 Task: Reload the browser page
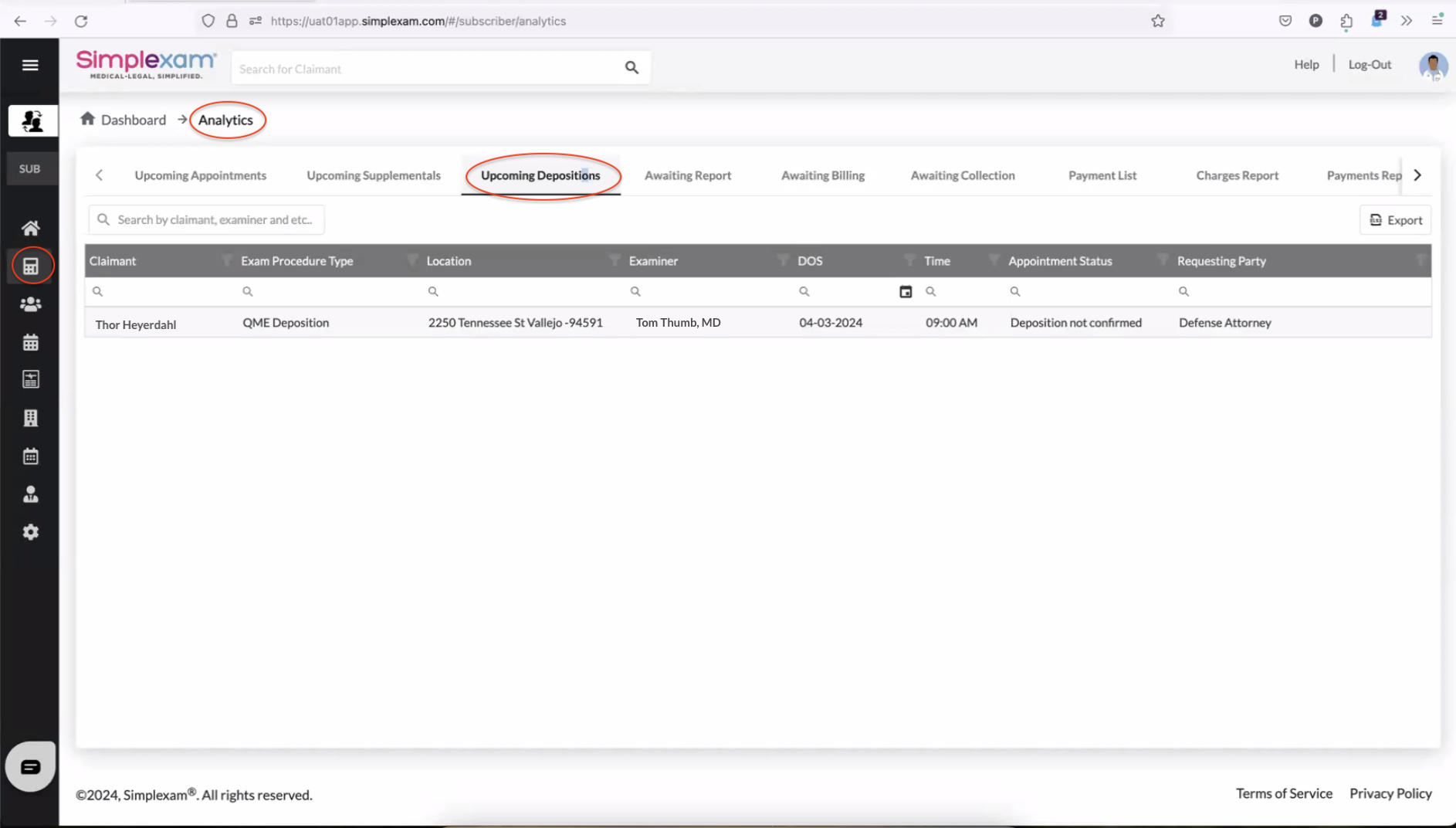81,21
